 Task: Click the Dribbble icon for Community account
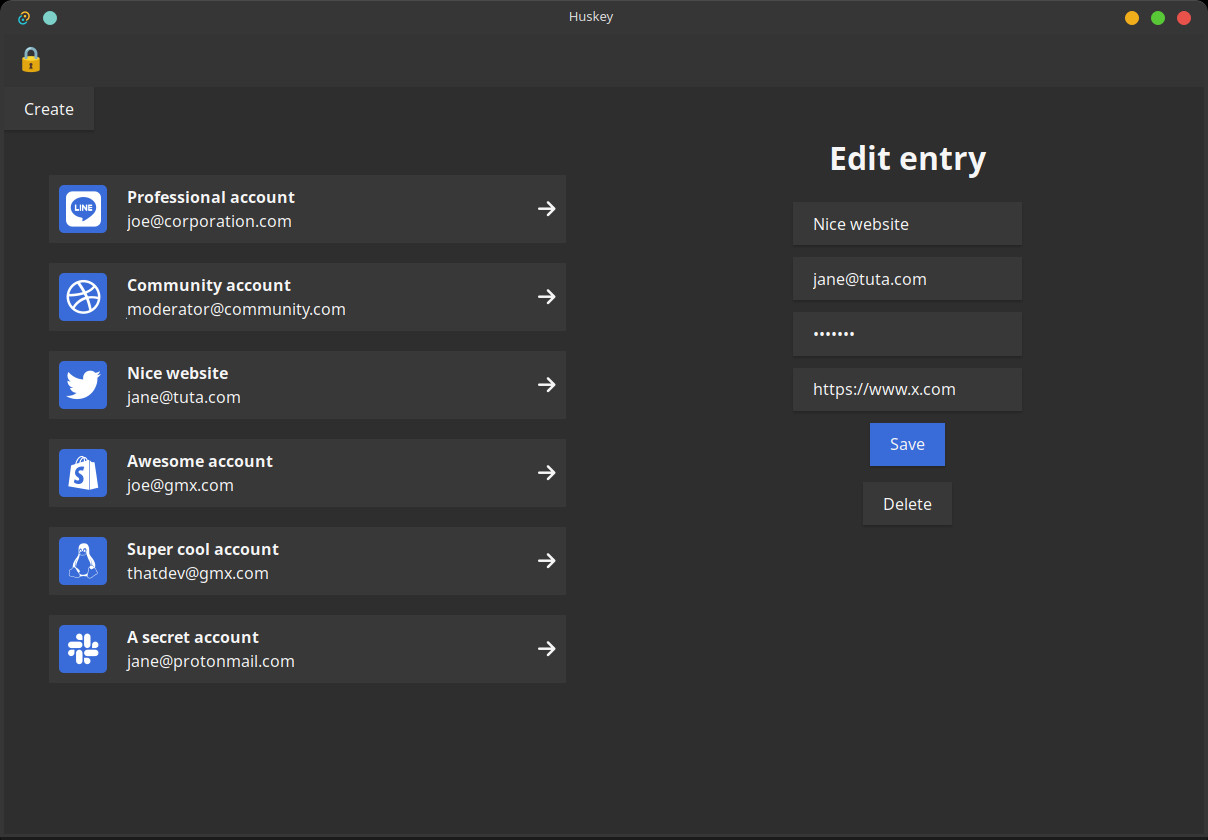coord(83,297)
